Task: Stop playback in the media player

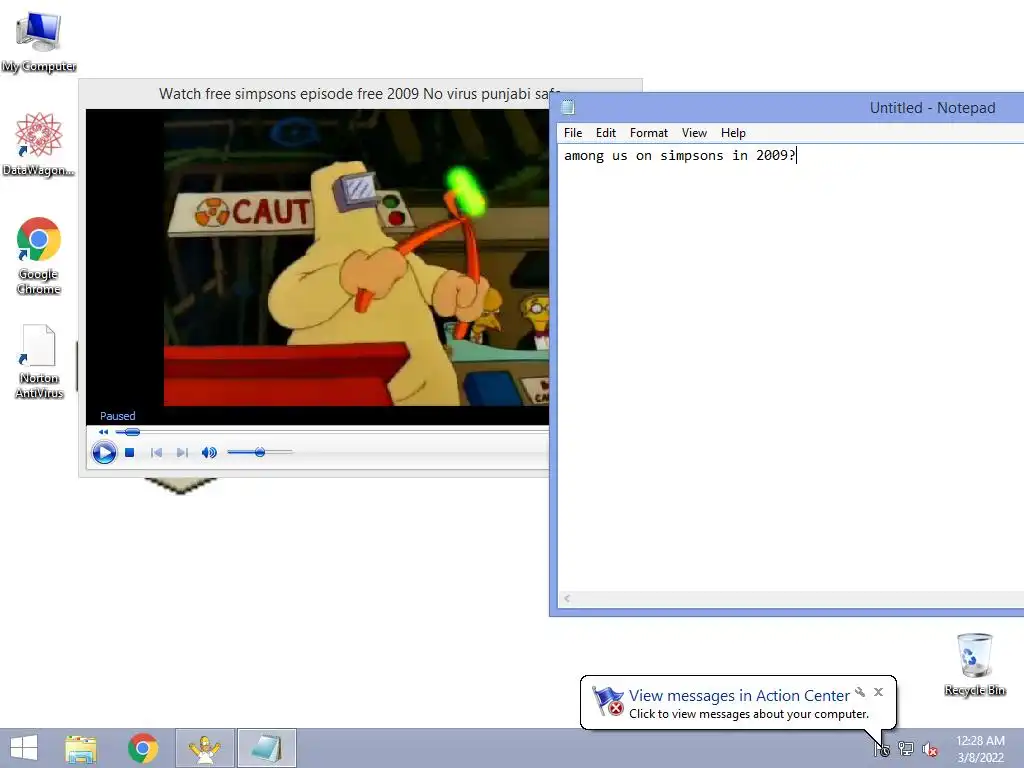Action: (x=129, y=453)
